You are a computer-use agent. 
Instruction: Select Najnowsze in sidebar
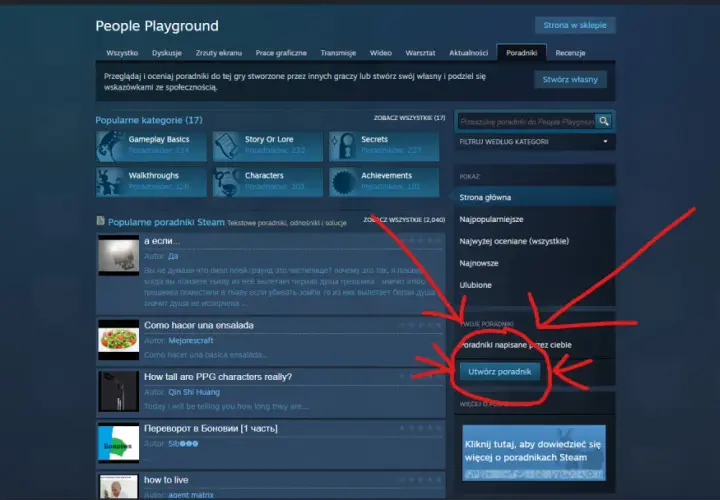pos(479,264)
